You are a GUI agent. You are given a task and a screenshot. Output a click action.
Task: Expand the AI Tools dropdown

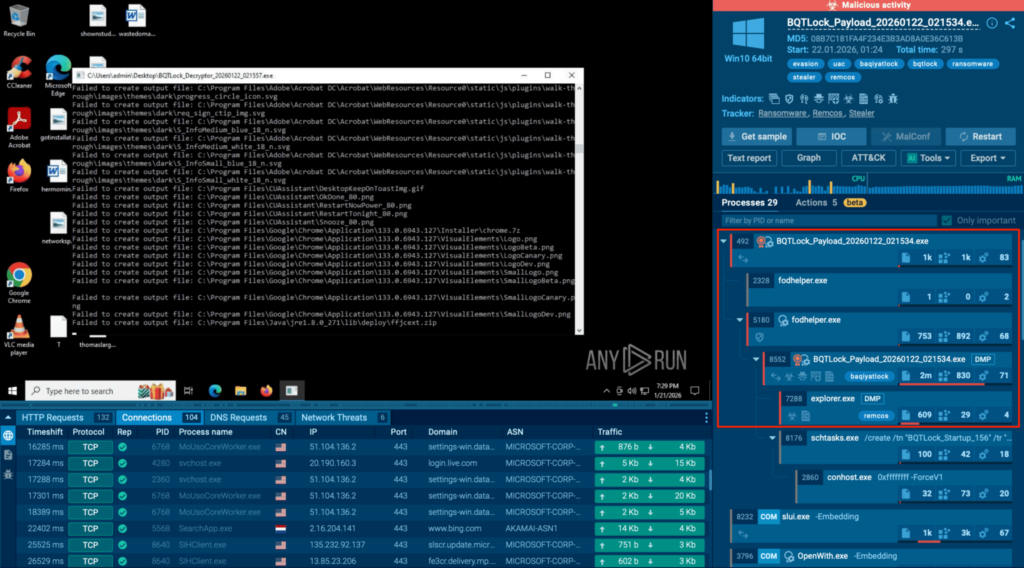coord(927,158)
